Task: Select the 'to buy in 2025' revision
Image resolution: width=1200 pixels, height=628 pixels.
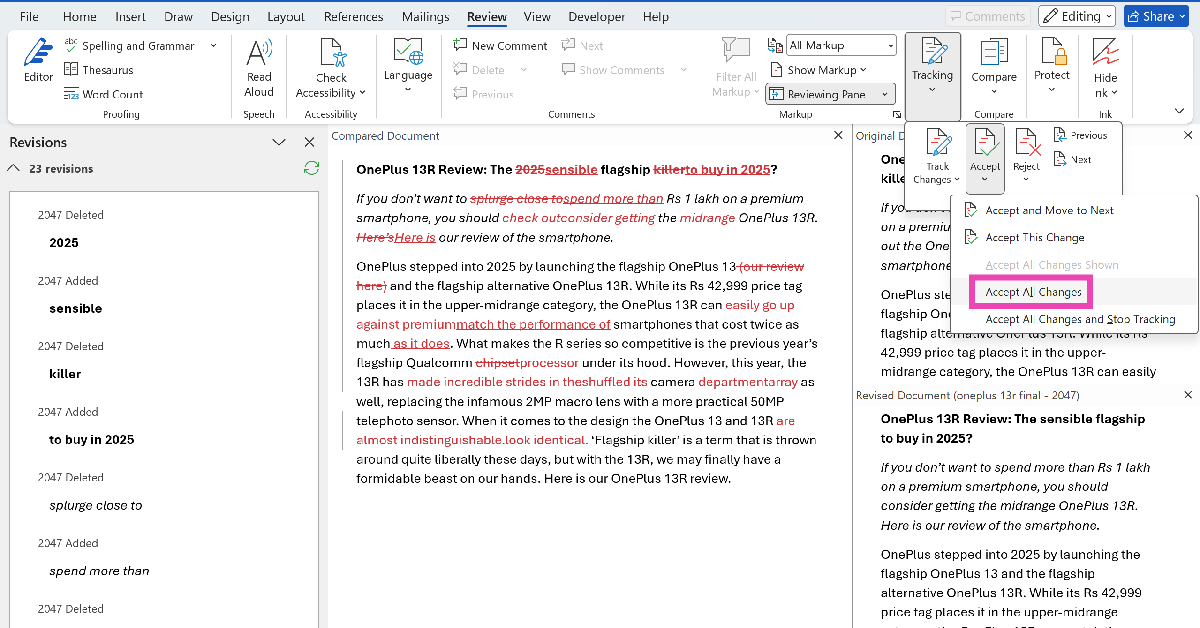Action: [91, 440]
